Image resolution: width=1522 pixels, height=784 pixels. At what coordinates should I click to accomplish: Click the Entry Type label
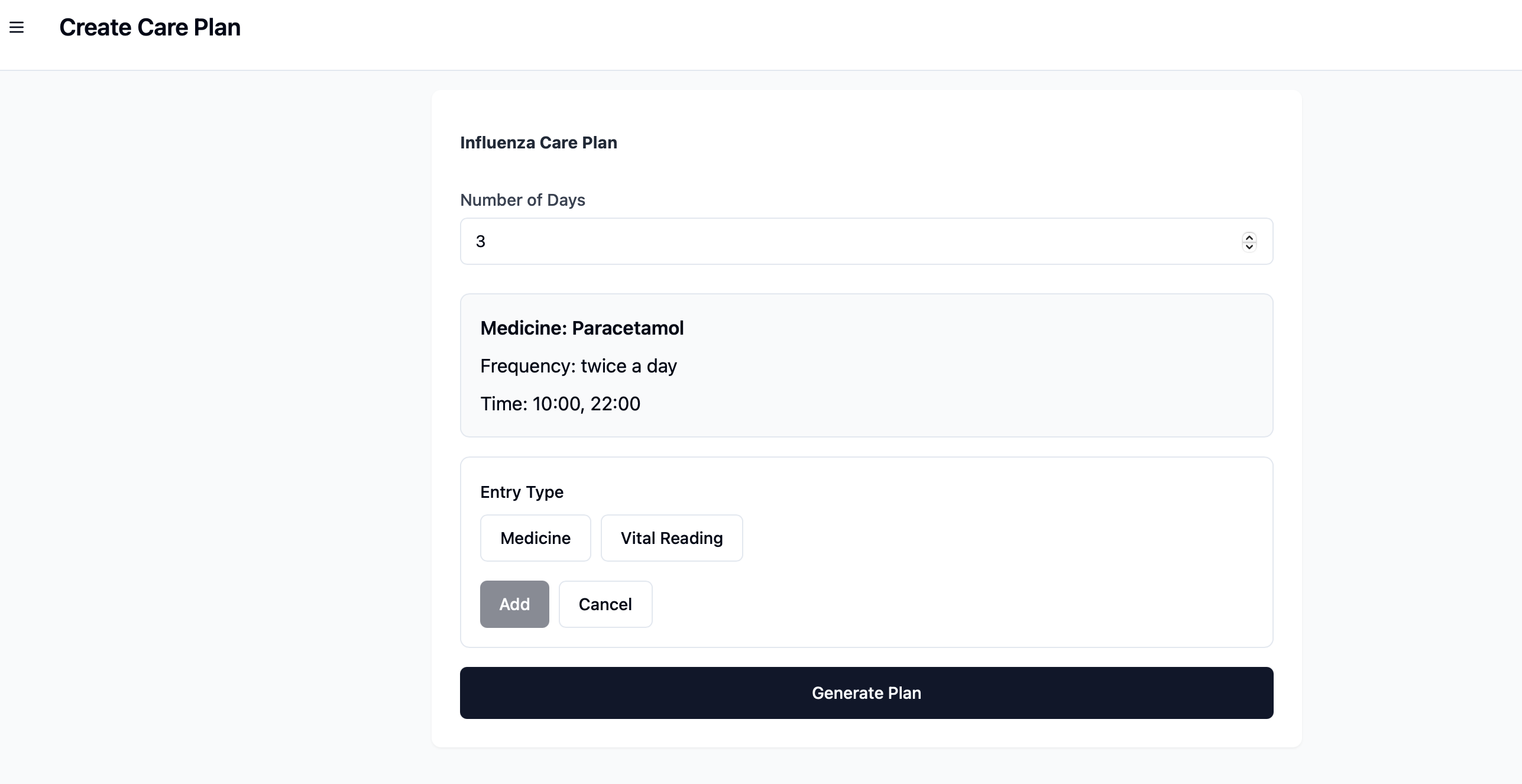pos(521,492)
